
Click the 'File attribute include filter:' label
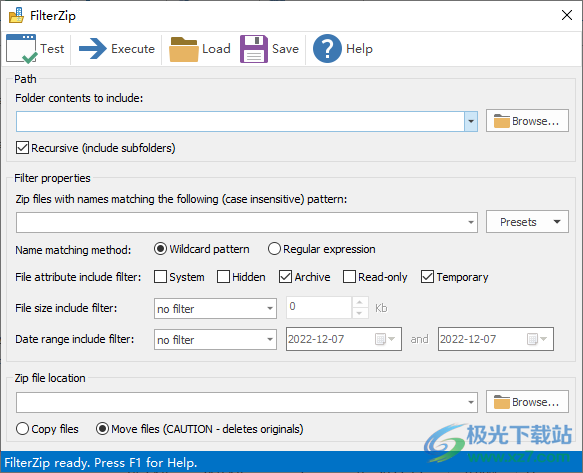(x=78, y=277)
